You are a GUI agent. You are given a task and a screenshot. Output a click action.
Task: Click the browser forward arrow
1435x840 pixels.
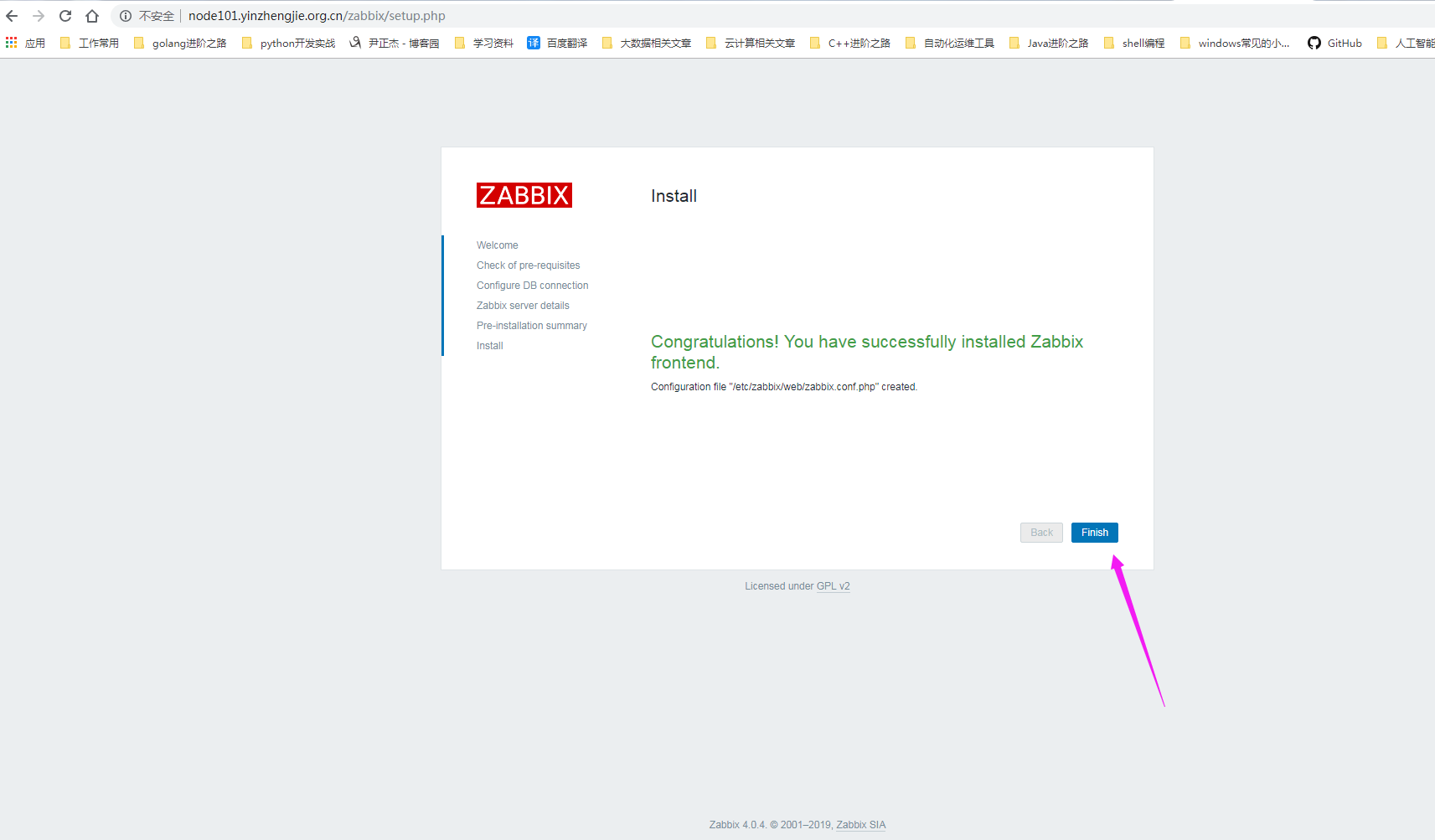[x=39, y=16]
